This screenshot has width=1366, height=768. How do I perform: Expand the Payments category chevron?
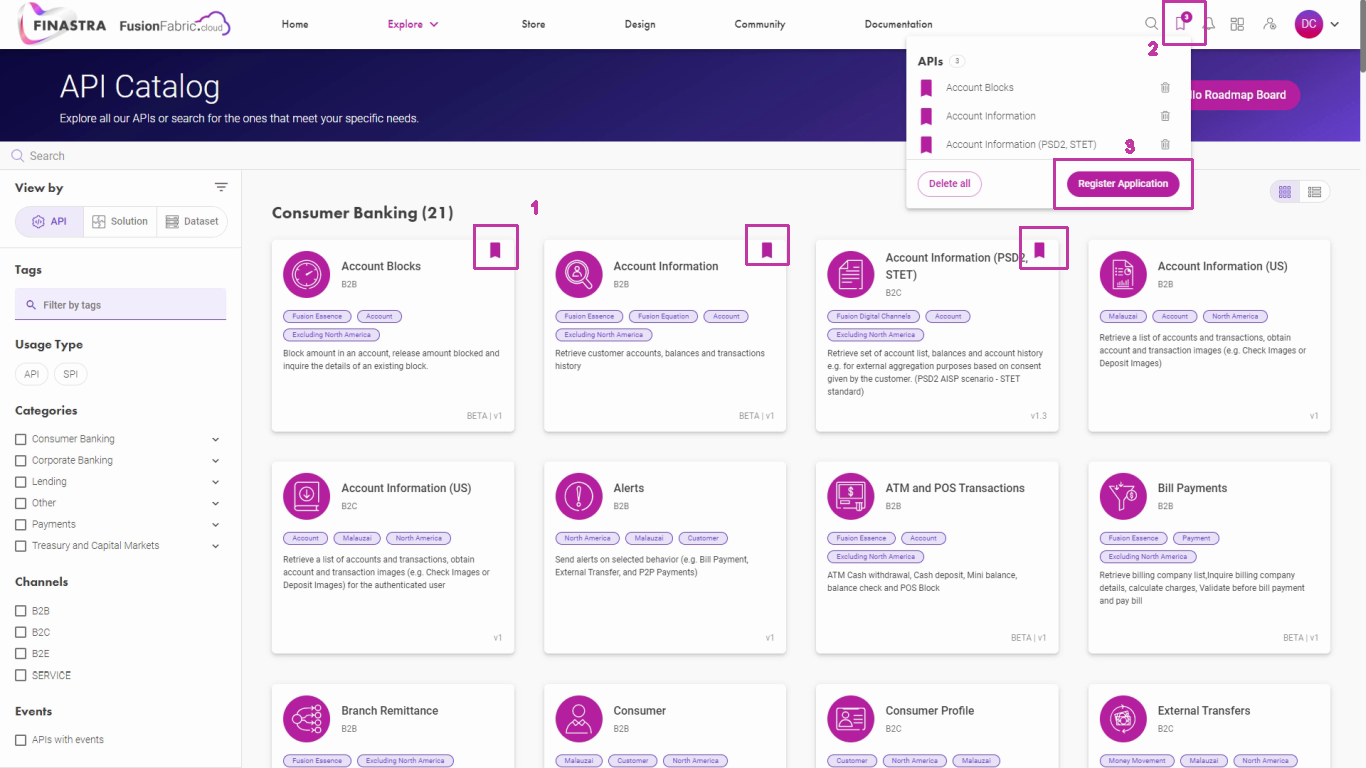point(216,525)
